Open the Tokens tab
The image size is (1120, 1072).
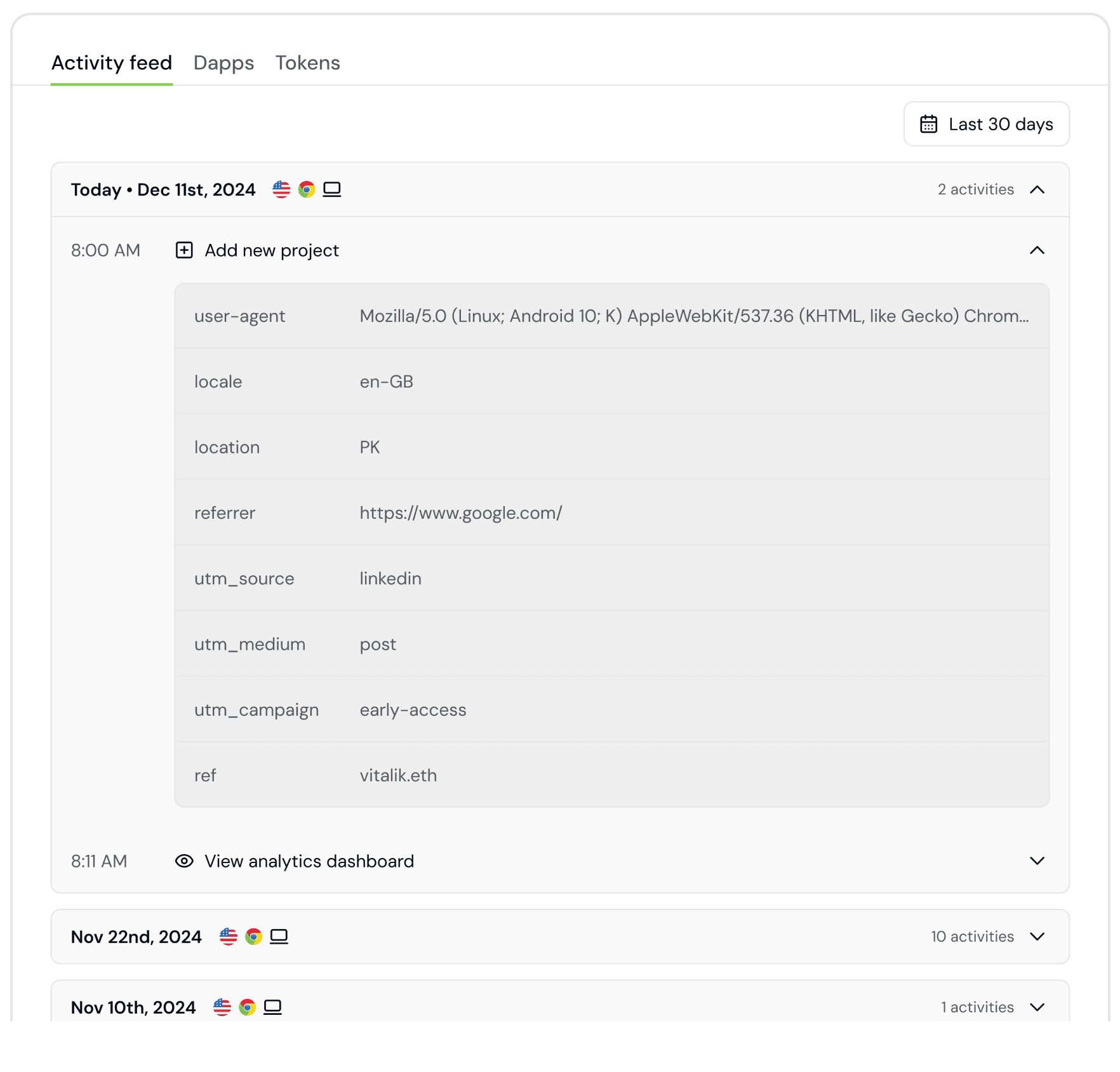308,63
